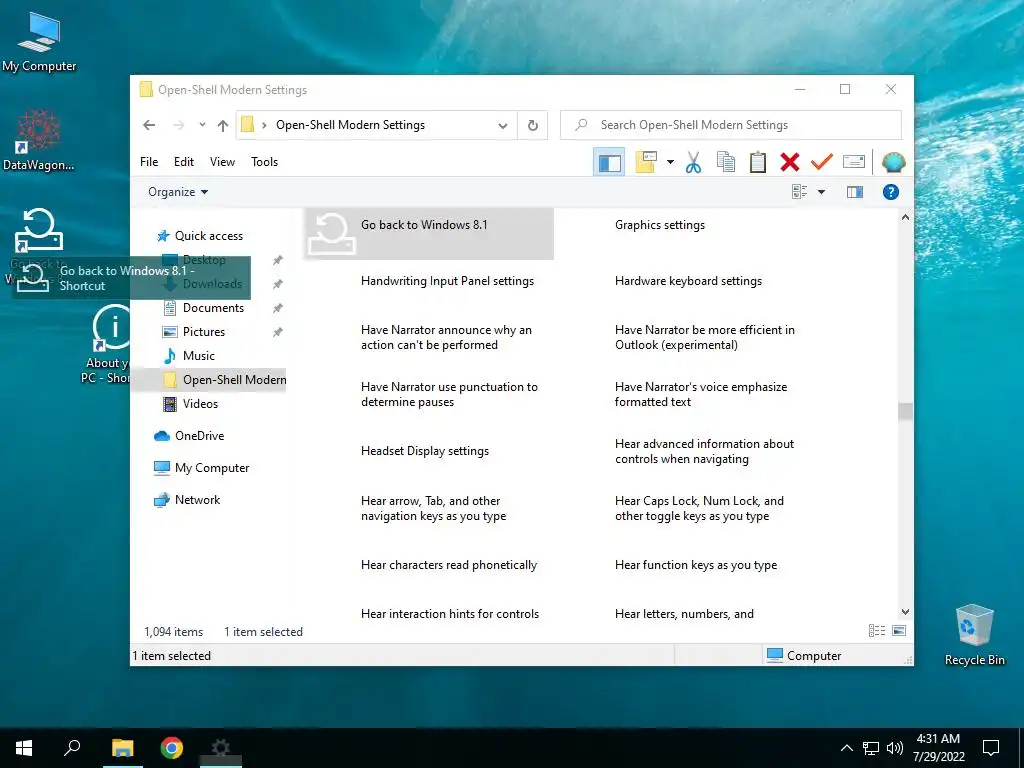Screen dimensions: 1024x768
Task: Select Hear function keys as you type
Action: pyautogui.click(x=696, y=565)
